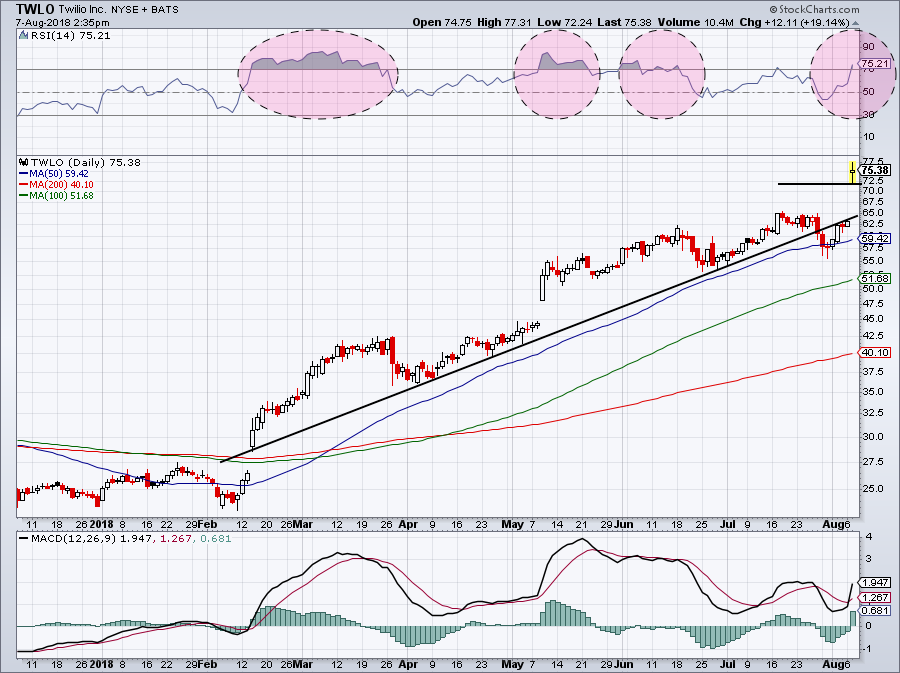Click the candlestick icon beside TWLO (Daily)

[24, 162]
